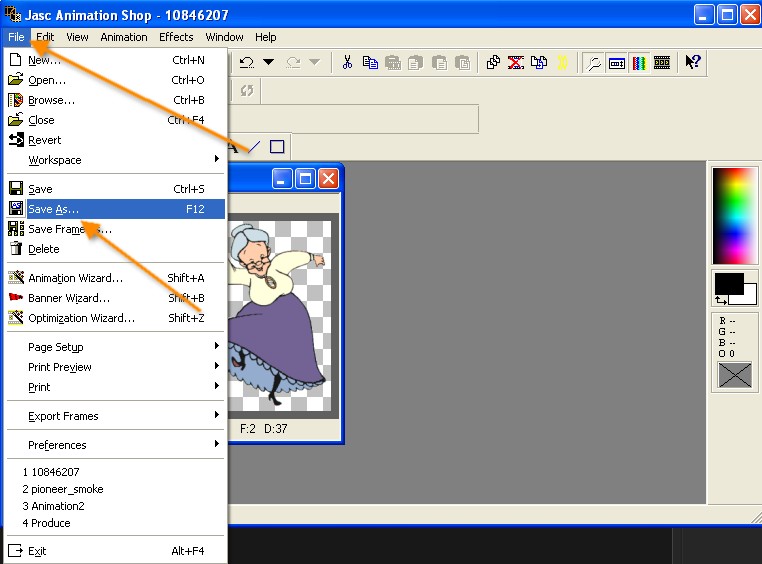
Task: Expand the Export Frames submenu
Action: (x=116, y=416)
